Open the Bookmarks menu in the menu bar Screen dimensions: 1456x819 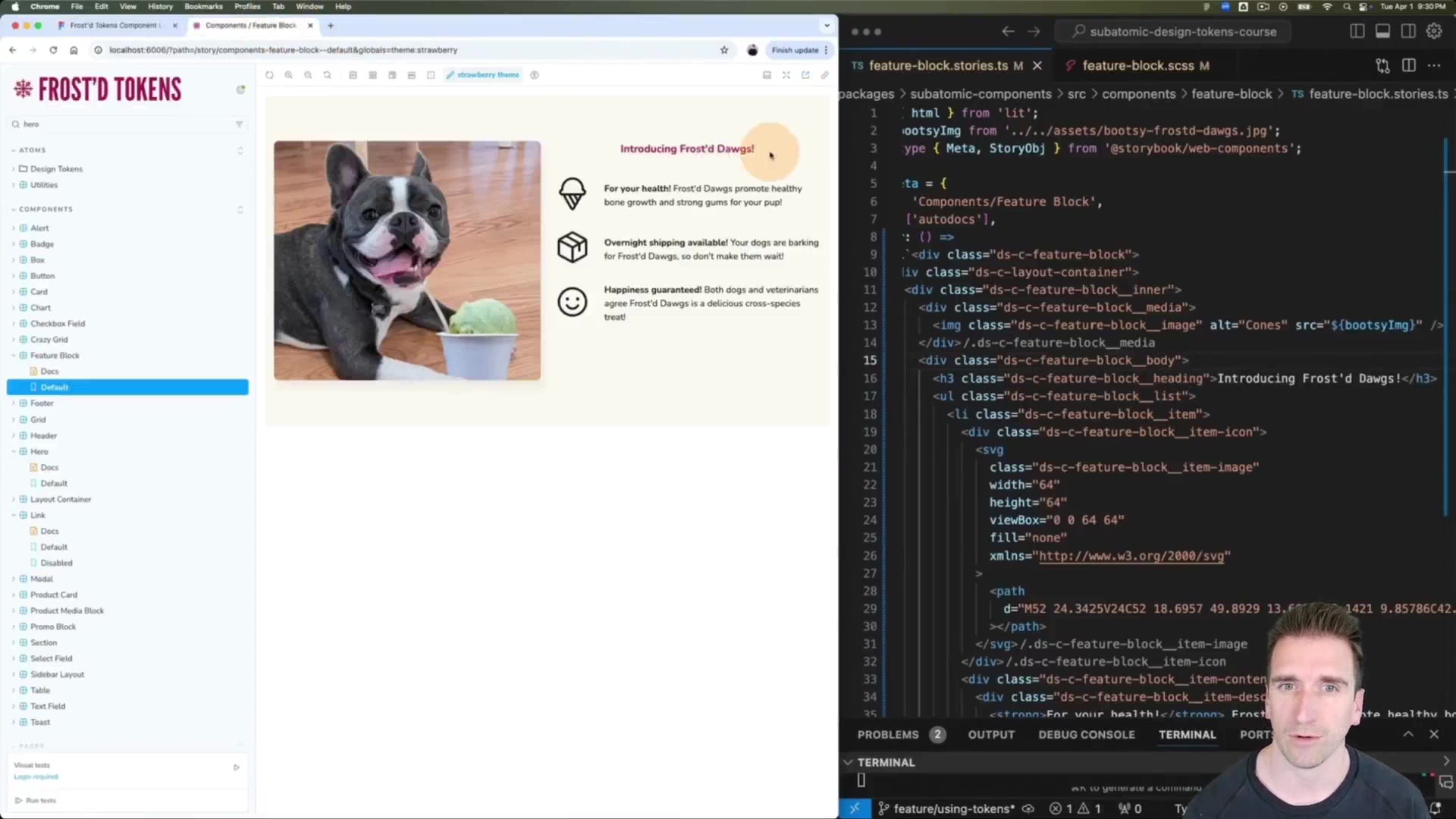pyautogui.click(x=203, y=6)
